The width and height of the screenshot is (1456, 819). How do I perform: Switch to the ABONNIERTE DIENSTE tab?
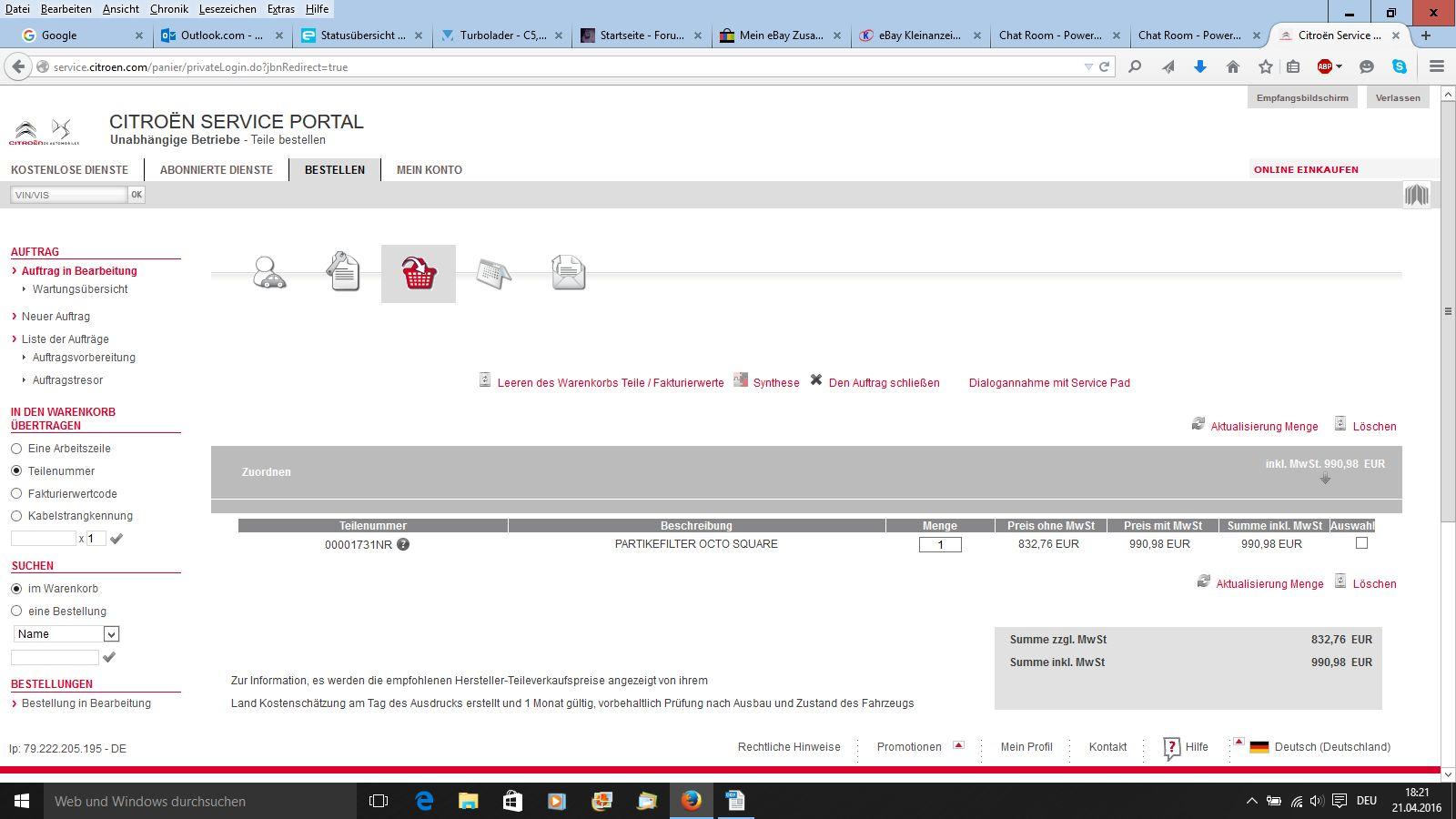(217, 170)
